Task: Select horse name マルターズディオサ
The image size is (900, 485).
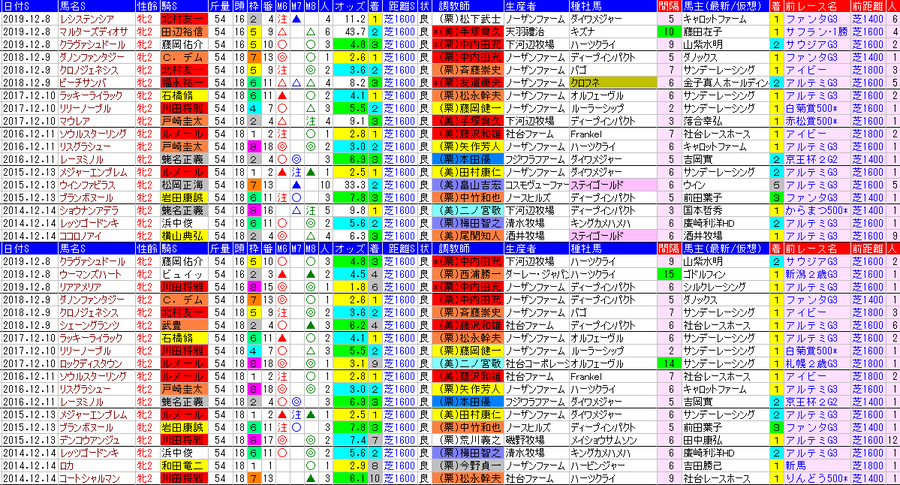Action: [x=93, y=32]
